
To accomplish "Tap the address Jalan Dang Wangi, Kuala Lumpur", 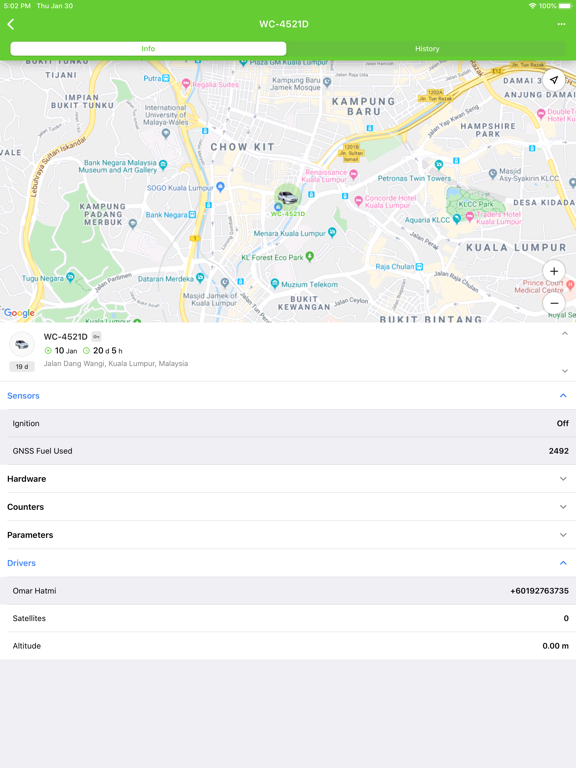I will pyautogui.click(x=116, y=363).
